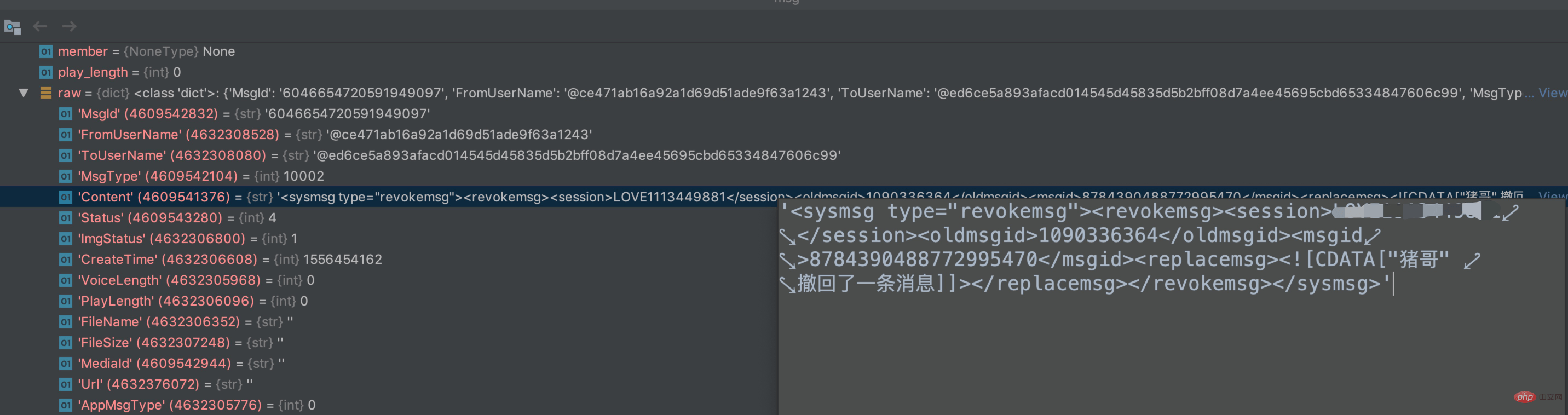
Task: Click the variable icon beside 'VoiceLength'
Action: point(66,280)
